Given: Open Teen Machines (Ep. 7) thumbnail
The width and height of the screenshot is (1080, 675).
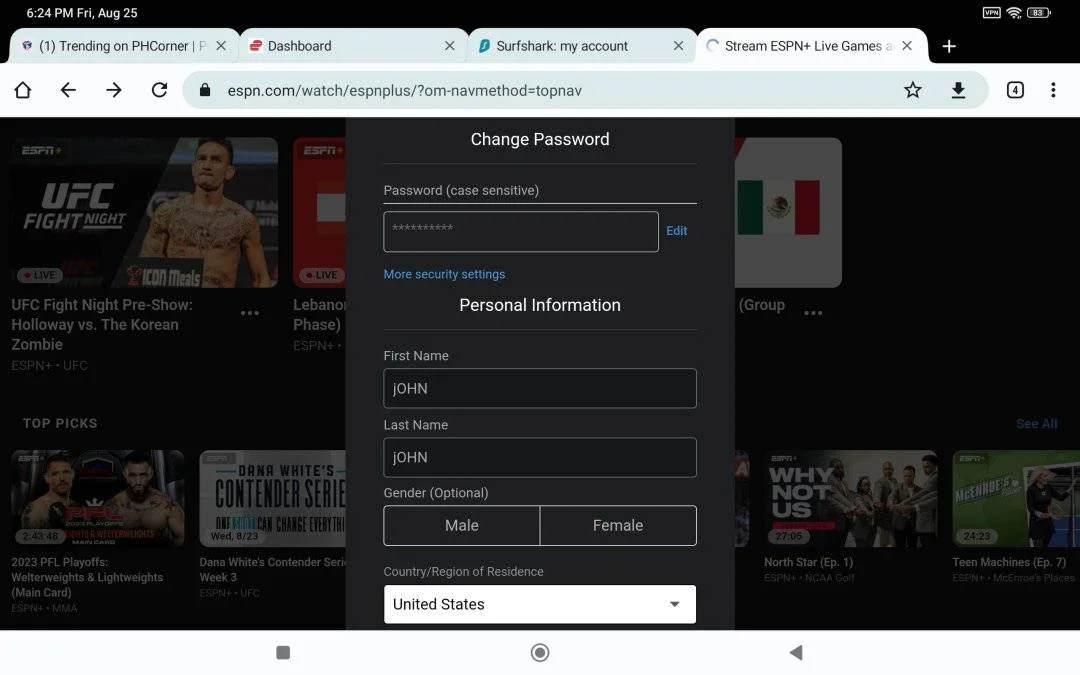Looking at the screenshot, I should click(x=1016, y=499).
